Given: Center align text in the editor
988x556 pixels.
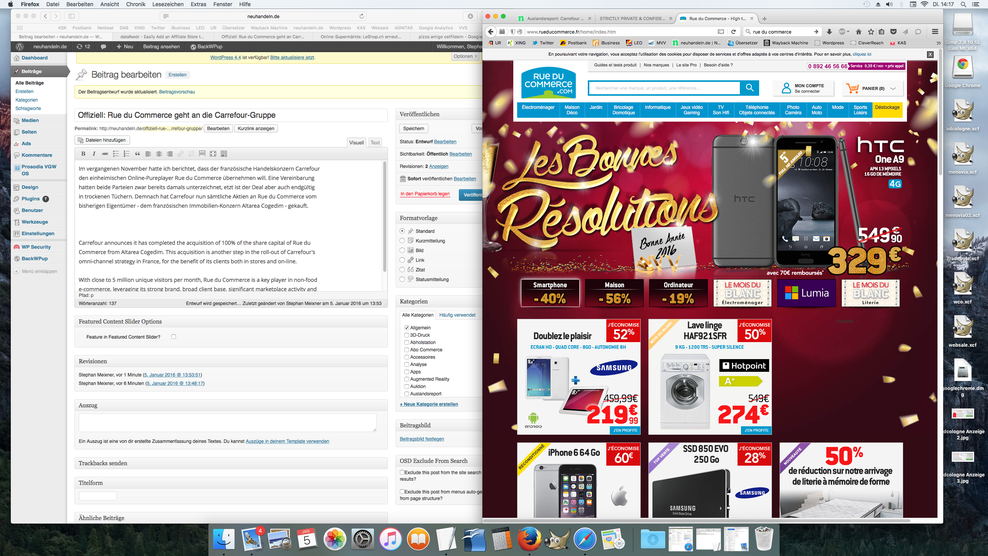Looking at the screenshot, I should [x=159, y=154].
